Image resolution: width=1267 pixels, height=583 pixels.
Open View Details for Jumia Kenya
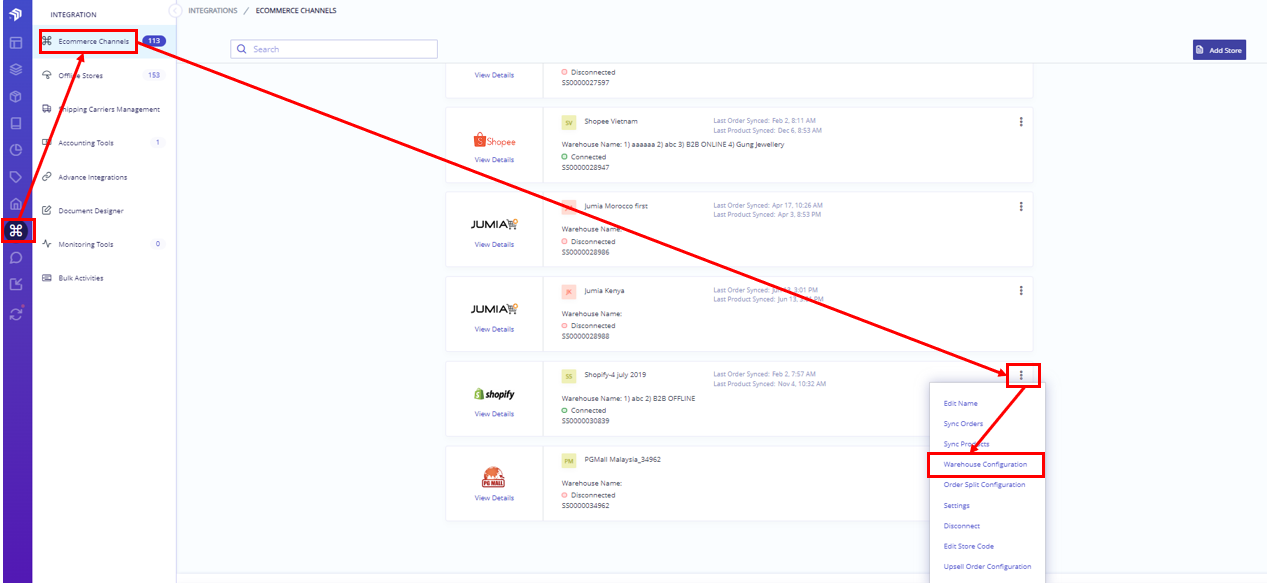pos(494,329)
